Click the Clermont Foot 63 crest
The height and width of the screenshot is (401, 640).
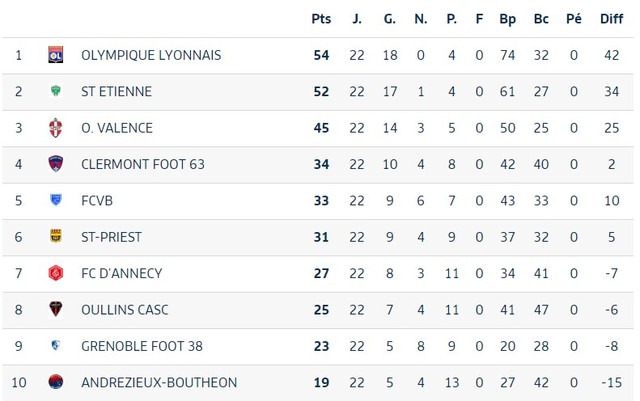pyautogui.click(x=56, y=164)
